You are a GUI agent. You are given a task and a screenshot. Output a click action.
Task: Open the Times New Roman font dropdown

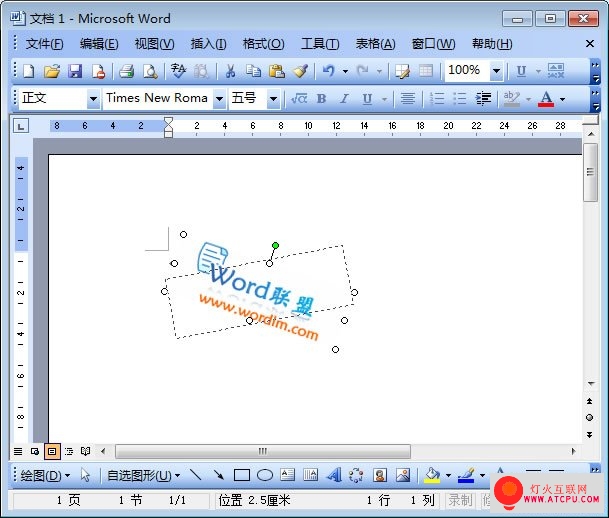point(219,99)
